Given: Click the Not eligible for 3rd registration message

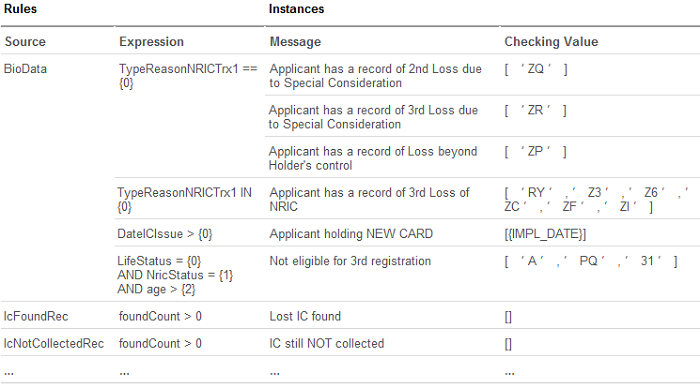Looking at the screenshot, I should click(350, 261).
